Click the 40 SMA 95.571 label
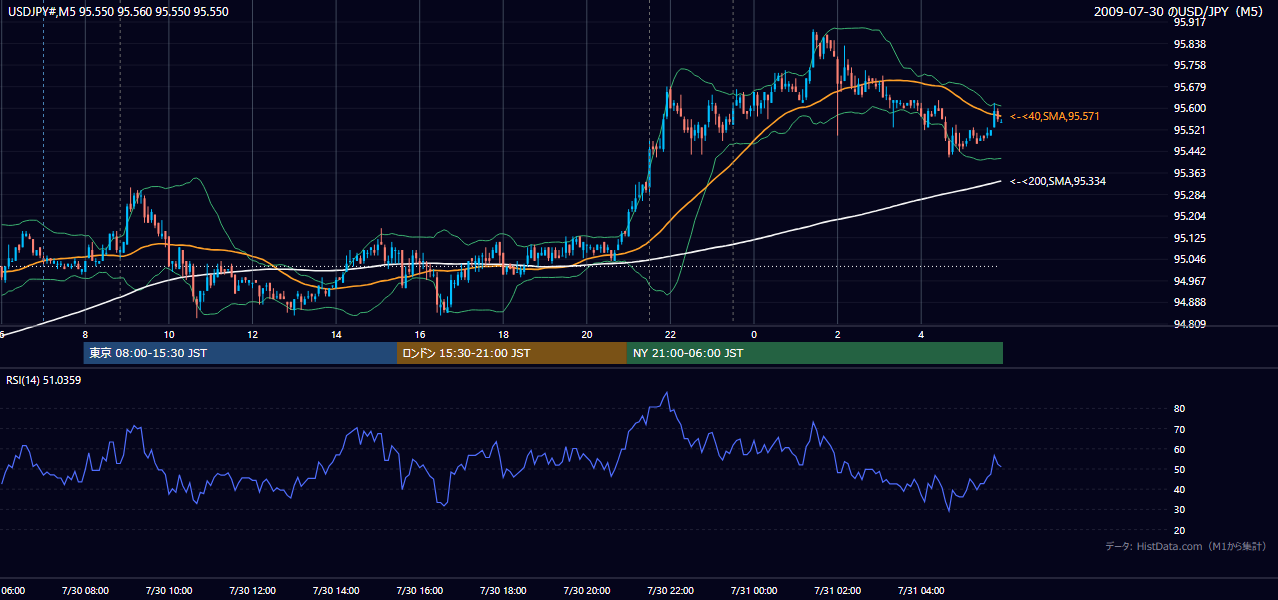 (1054, 117)
